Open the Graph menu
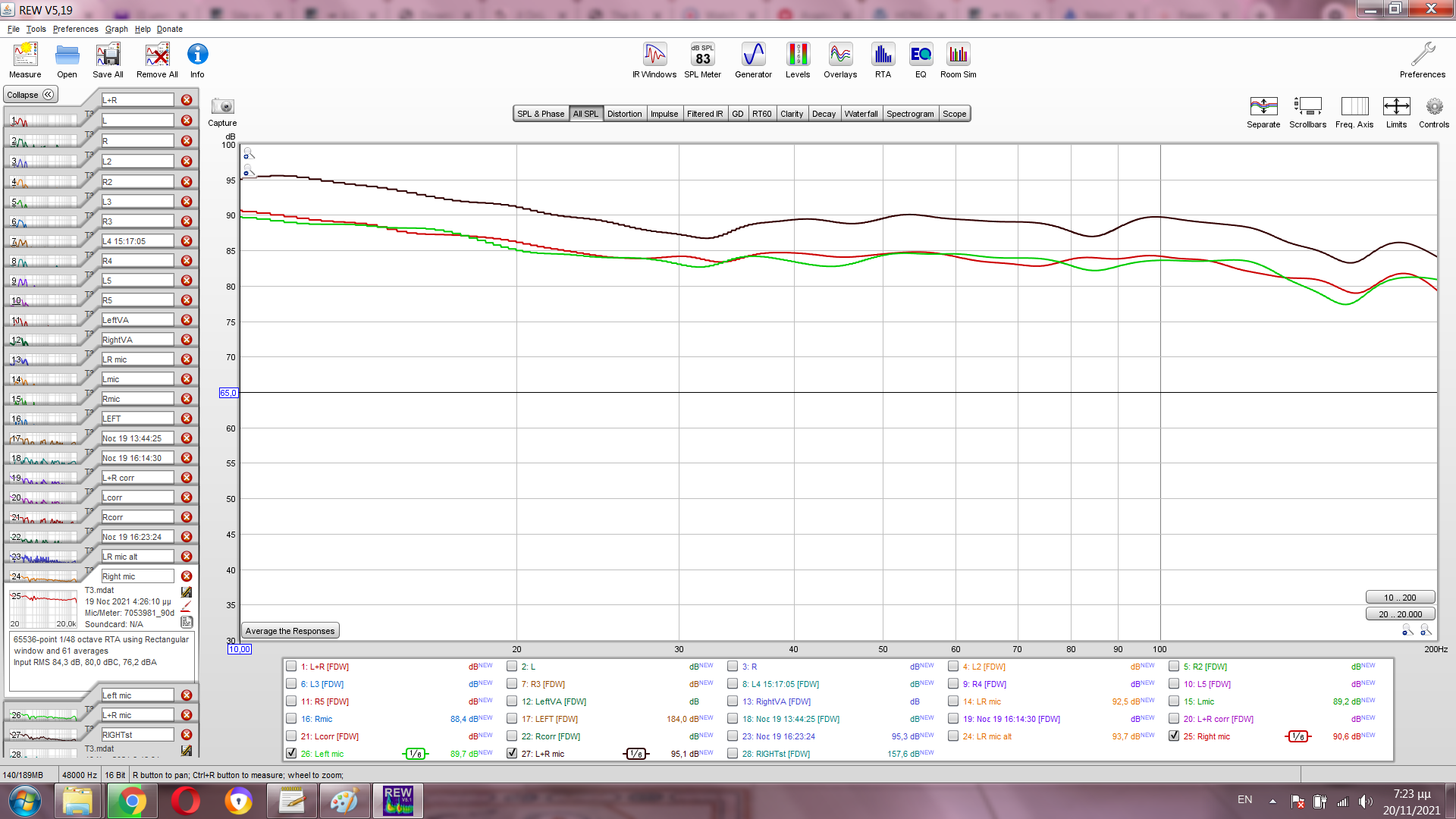 [116, 29]
